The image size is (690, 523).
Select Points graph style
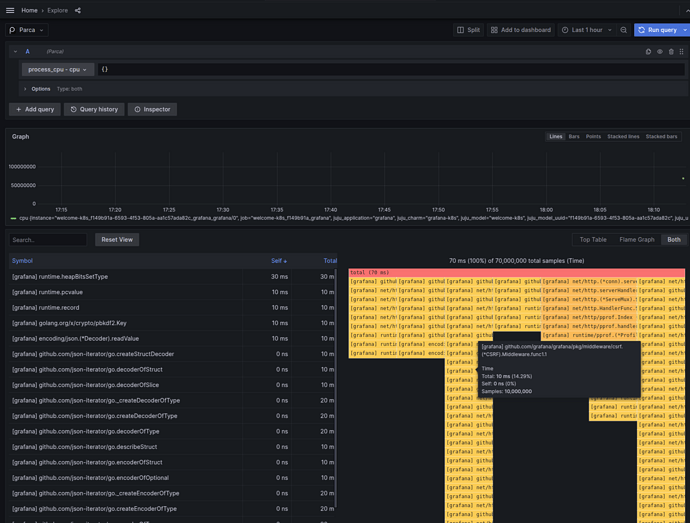pyautogui.click(x=593, y=136)
